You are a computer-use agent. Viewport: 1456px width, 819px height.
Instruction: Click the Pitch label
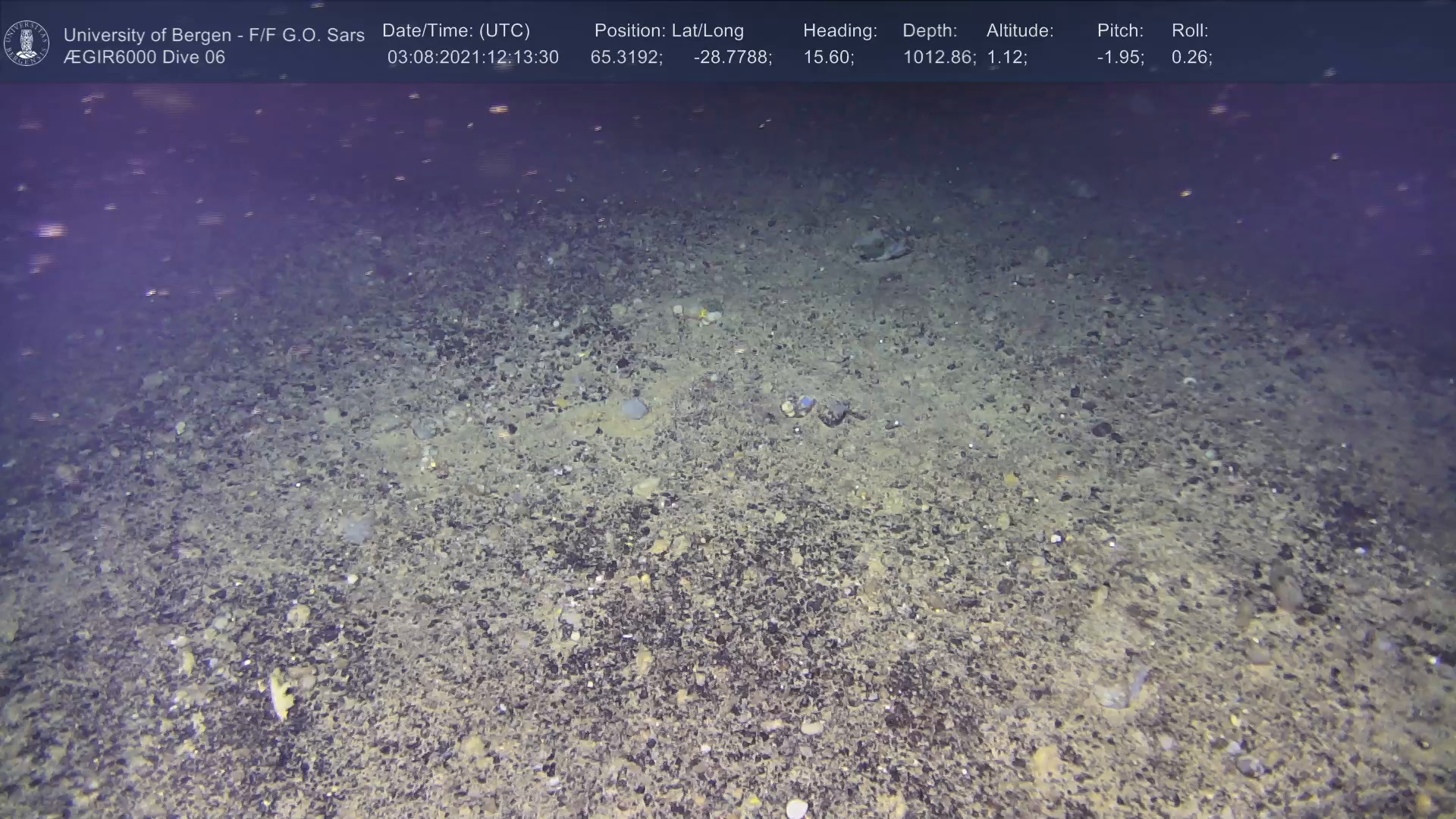pos(1119,31)
